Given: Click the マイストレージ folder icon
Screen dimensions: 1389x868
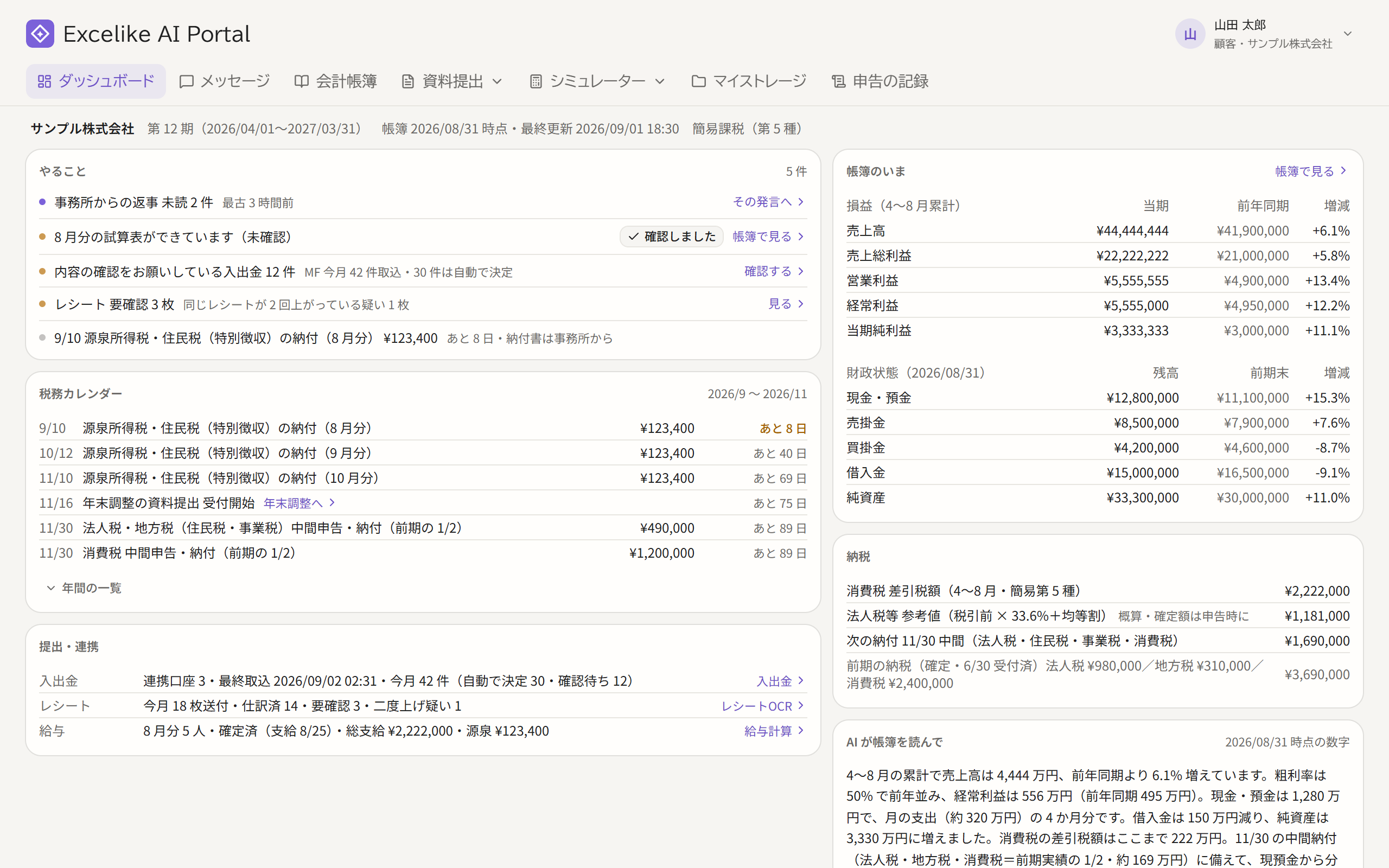Looking at the screenshot, I should pyautogui.click(x=698, y=81).
